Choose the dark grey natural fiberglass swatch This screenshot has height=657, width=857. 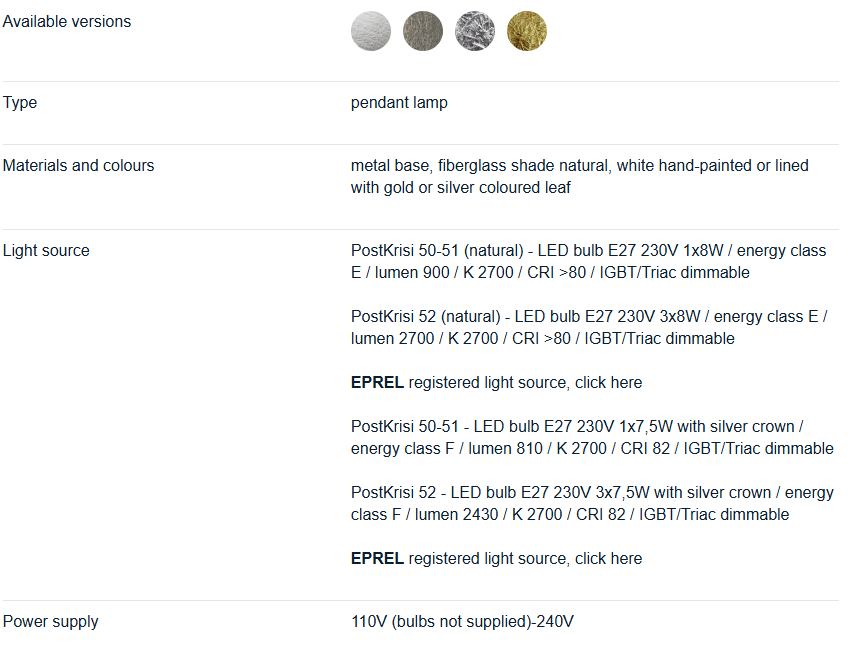point(423,31)
